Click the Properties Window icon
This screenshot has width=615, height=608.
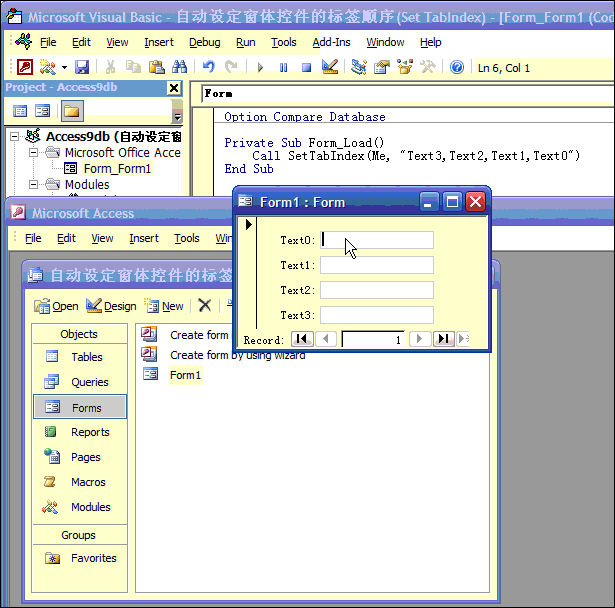coord(382,67)
